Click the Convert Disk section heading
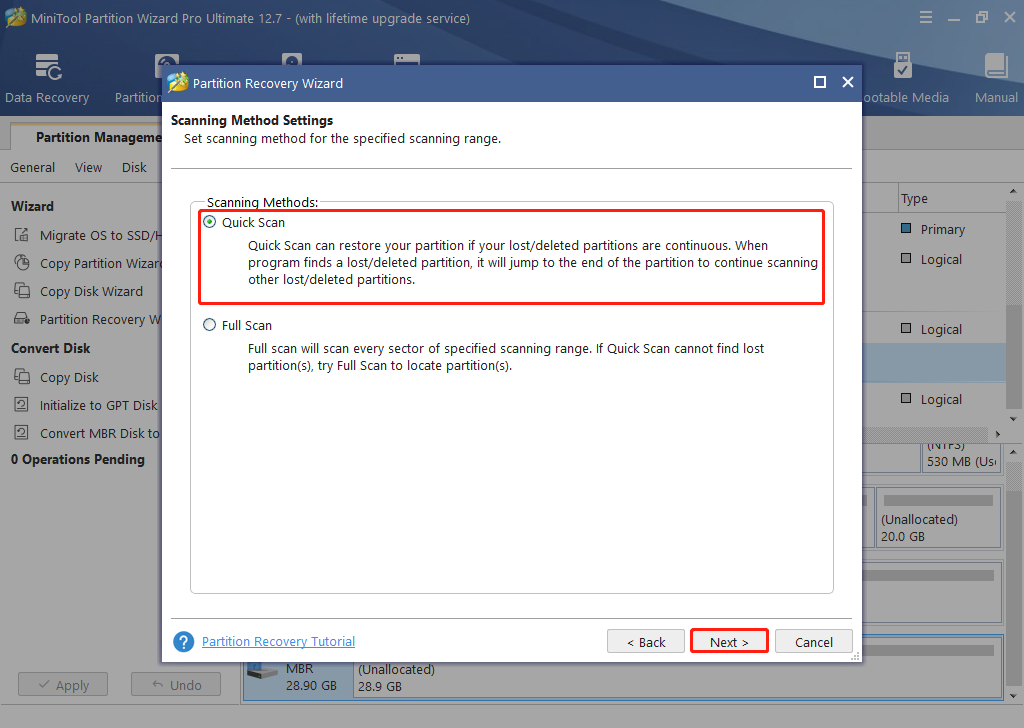Screen dimensions: 1024x728 50,348
